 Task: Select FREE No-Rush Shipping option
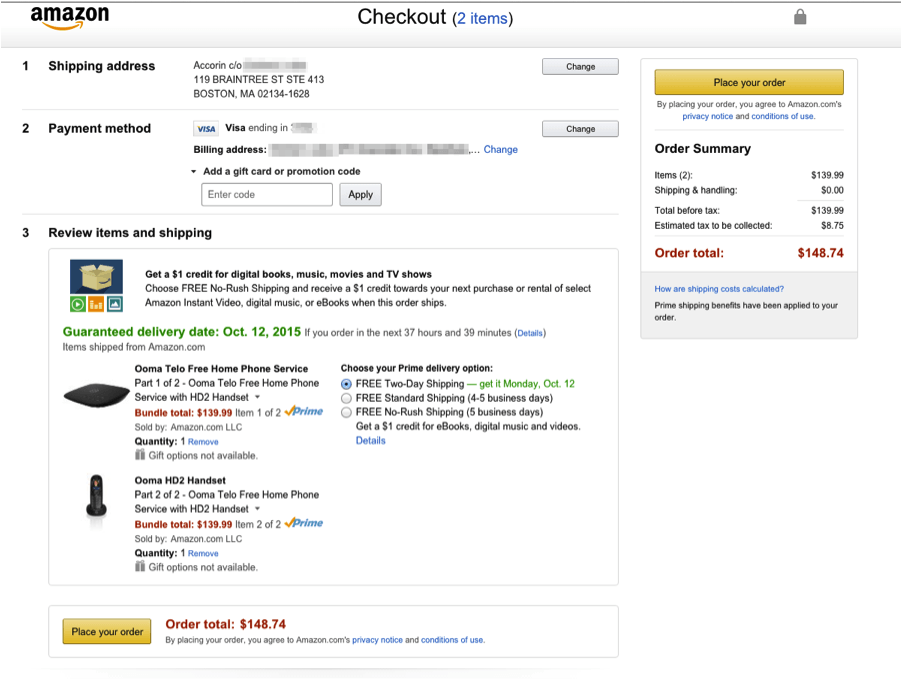click(x=347, y=412)
